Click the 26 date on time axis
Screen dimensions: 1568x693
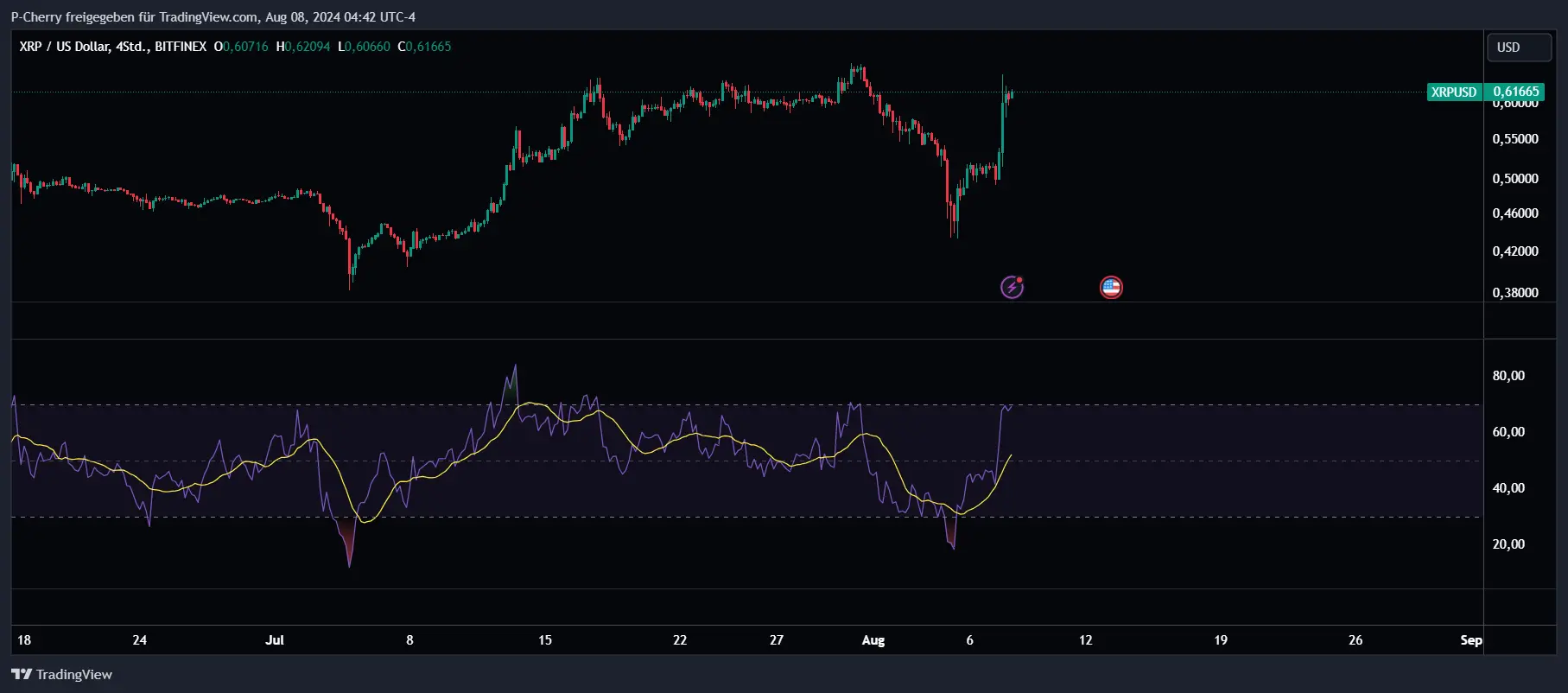(x=1355, y=640)
